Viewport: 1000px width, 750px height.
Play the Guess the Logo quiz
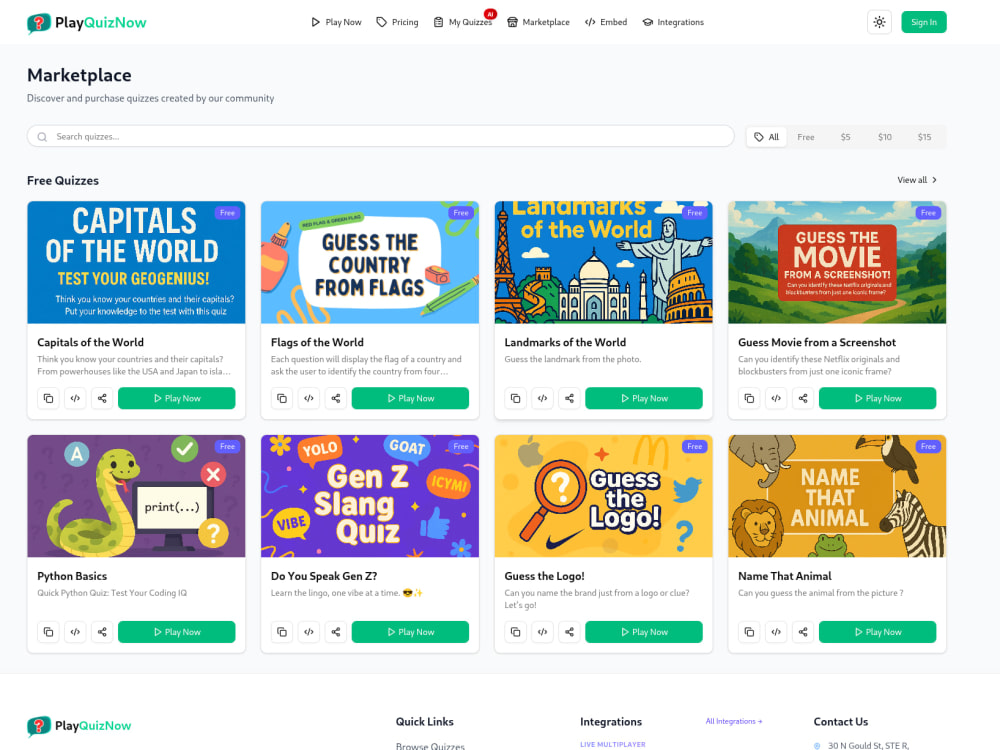coord(644,632)
